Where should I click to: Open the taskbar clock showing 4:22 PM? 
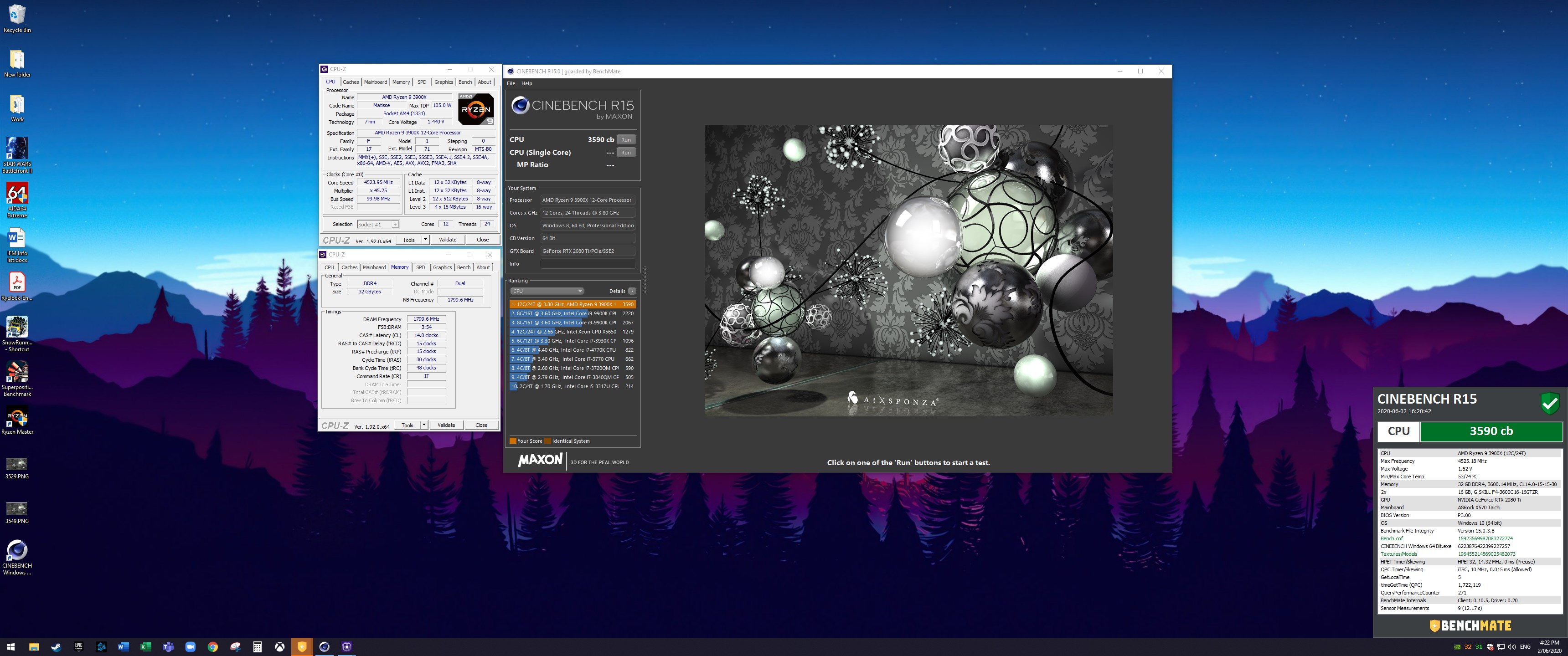1549,647
